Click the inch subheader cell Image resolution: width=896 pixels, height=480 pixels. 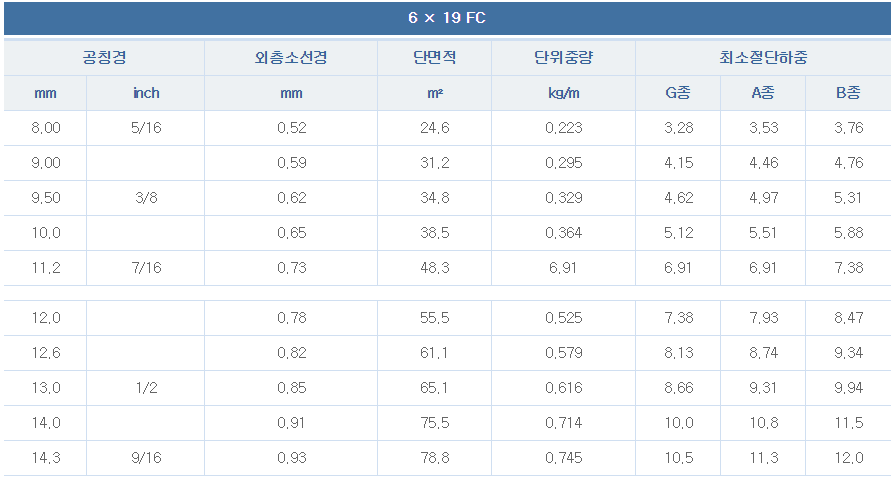pyautogui.click(x=146, y=93)
